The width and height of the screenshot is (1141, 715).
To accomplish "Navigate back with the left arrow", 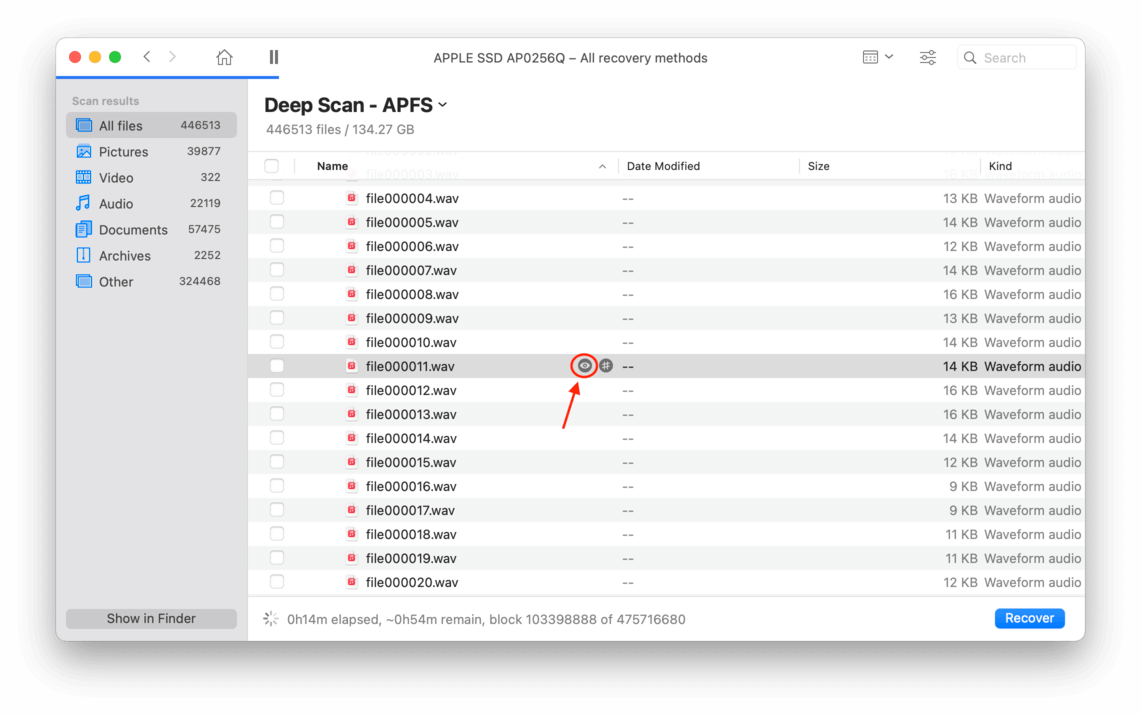I will tap(147, 57).
